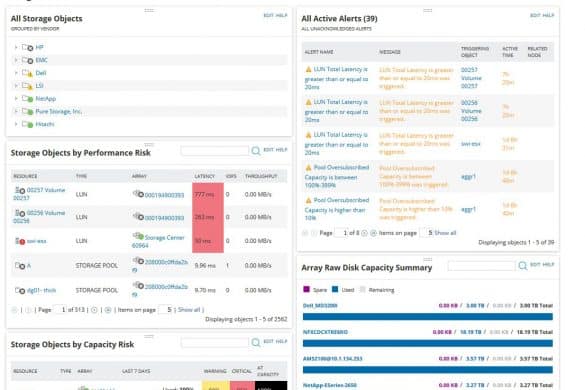Open the 00256 Volume resource link
Screen dimensions: 585x390
(x=39, y=216)
